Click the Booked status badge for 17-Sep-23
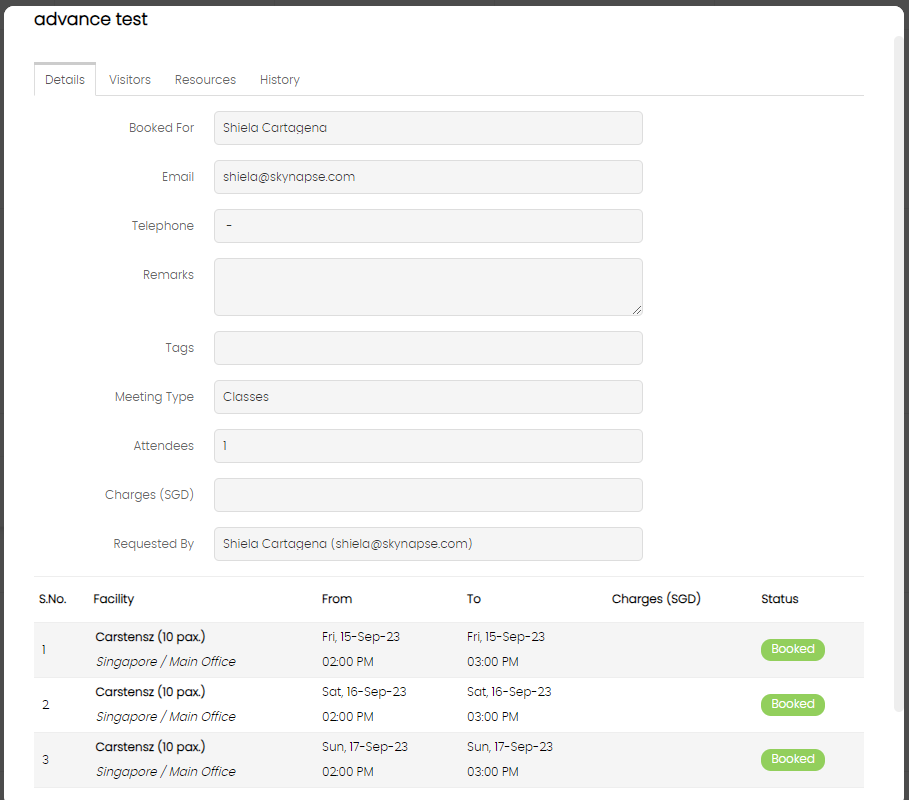Screen dimensions: 909x800 (x=792, y=759)
